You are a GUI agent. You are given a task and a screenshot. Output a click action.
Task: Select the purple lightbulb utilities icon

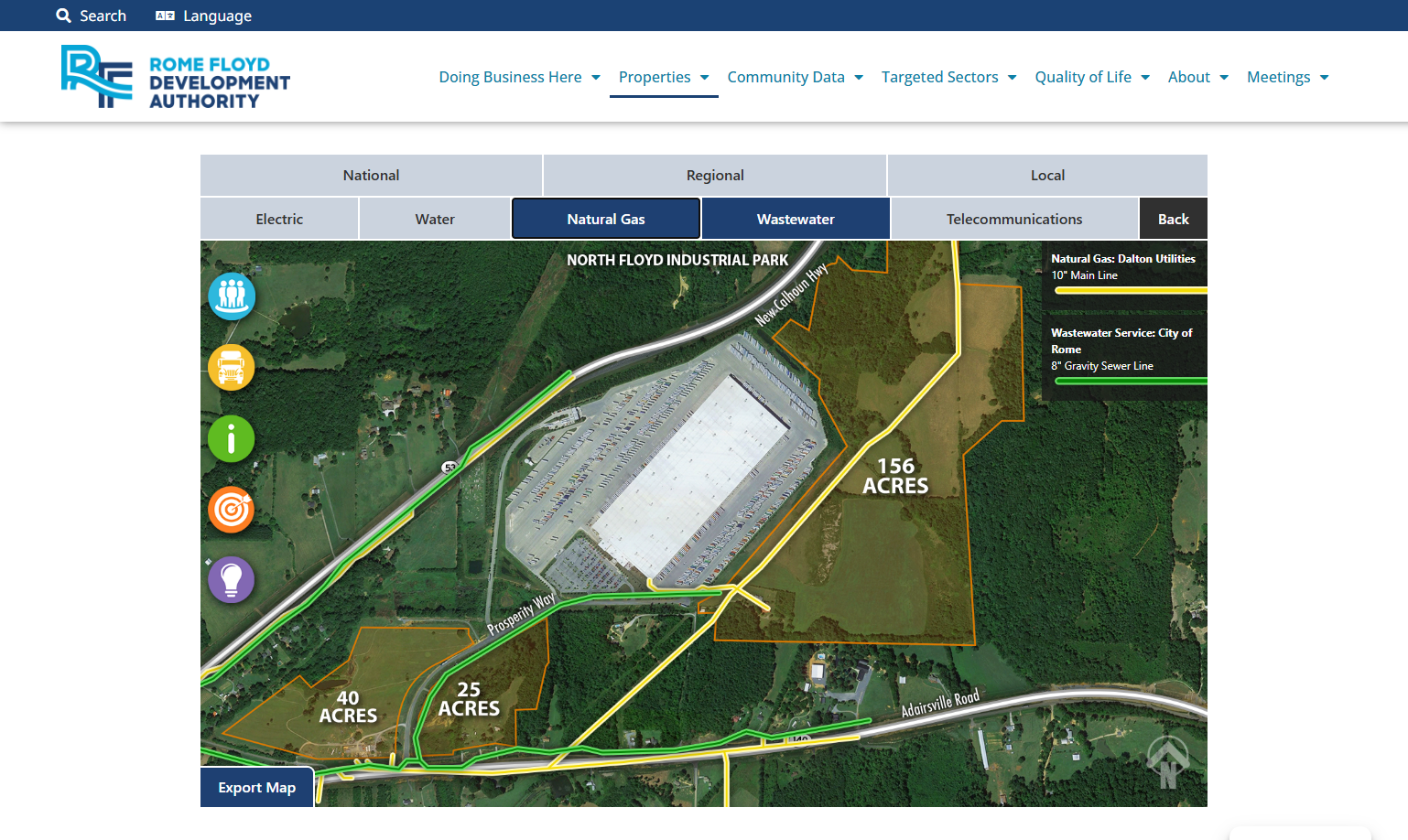pos(232,580)
